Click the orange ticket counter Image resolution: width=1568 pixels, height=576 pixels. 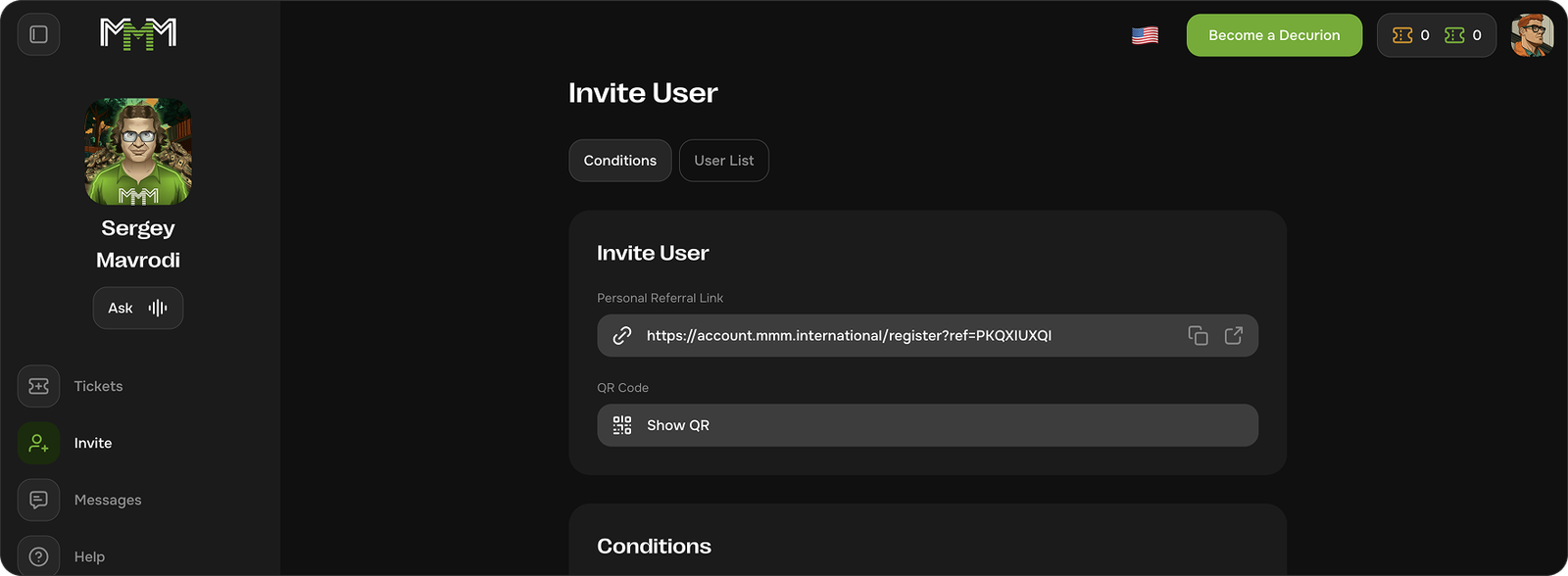1411,35
